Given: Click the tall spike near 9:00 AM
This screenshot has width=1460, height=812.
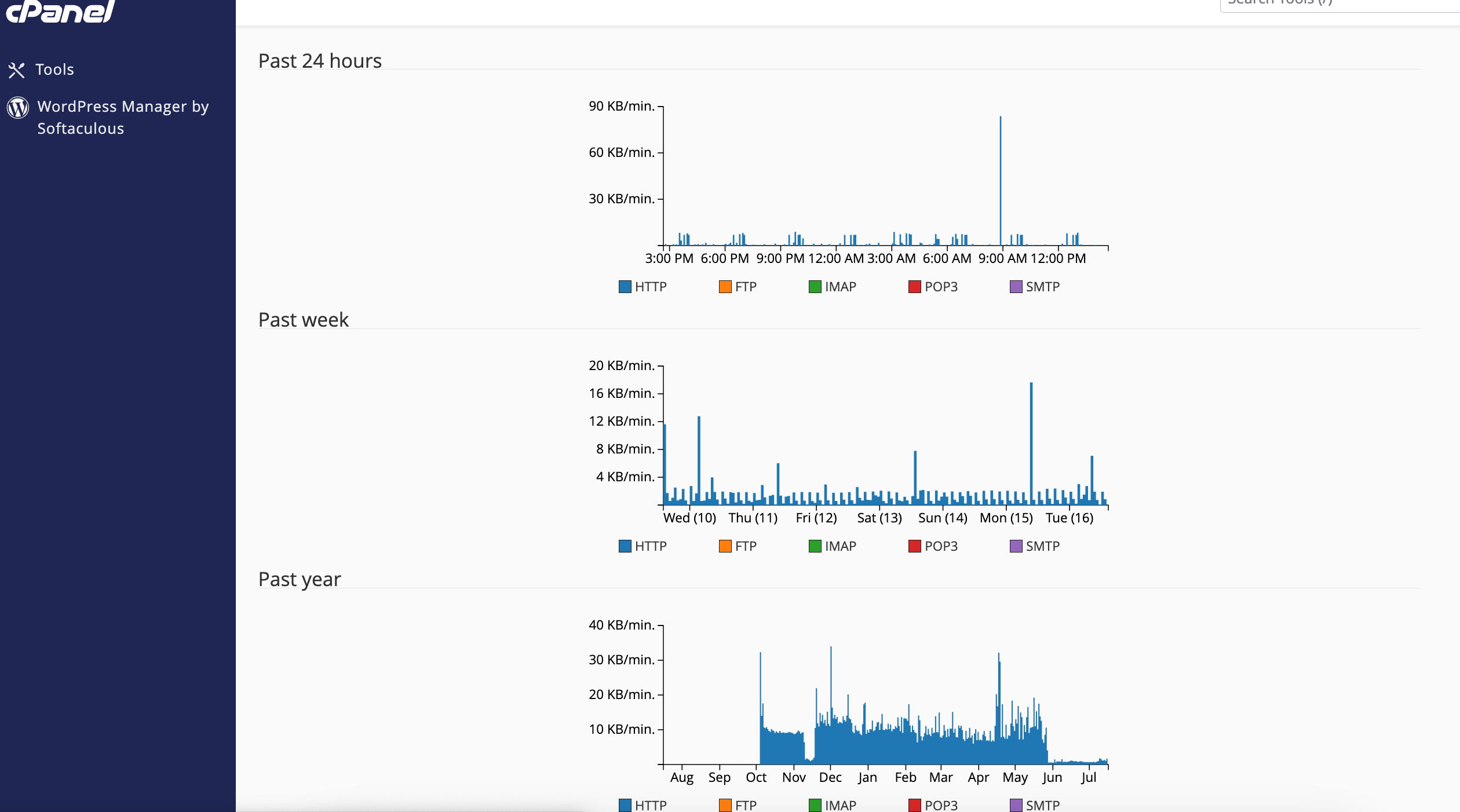Looking at the screenshot, I should tap(1001, 180).
